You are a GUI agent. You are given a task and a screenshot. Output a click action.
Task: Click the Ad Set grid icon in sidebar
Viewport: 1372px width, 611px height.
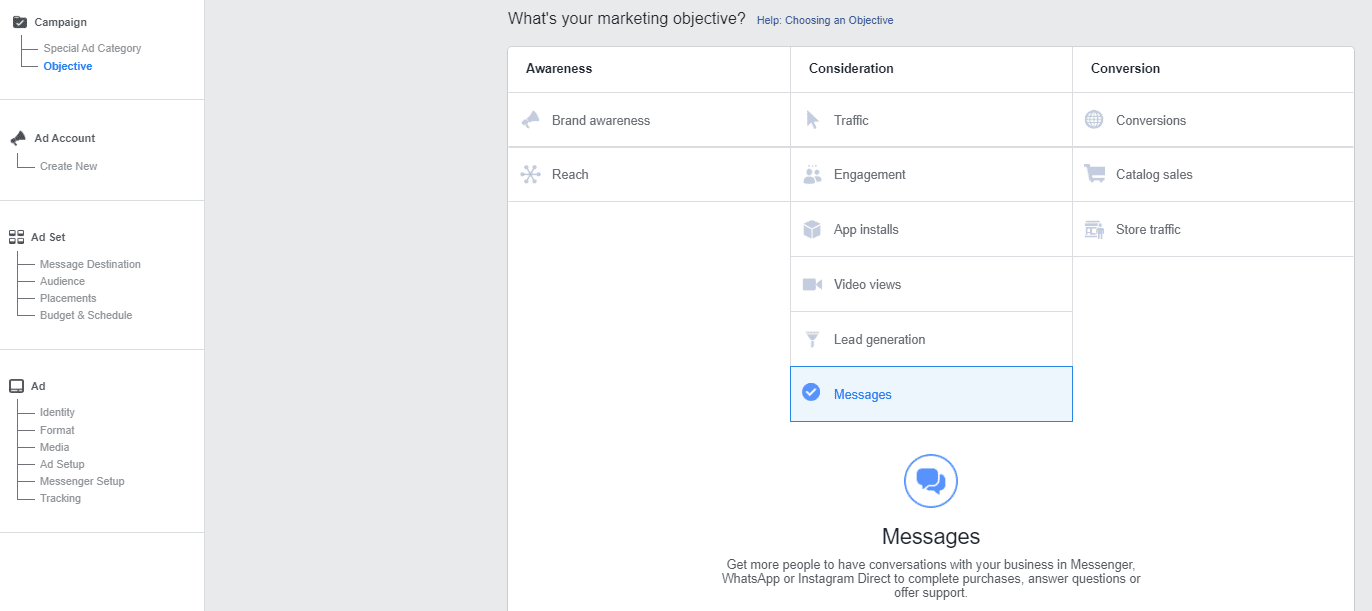[x=16, y=236]
